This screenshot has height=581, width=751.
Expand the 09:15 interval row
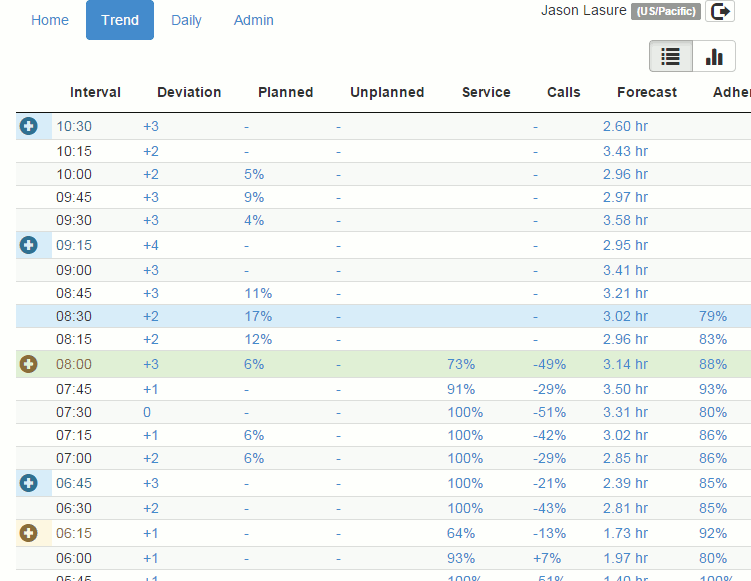coord(28,245)
